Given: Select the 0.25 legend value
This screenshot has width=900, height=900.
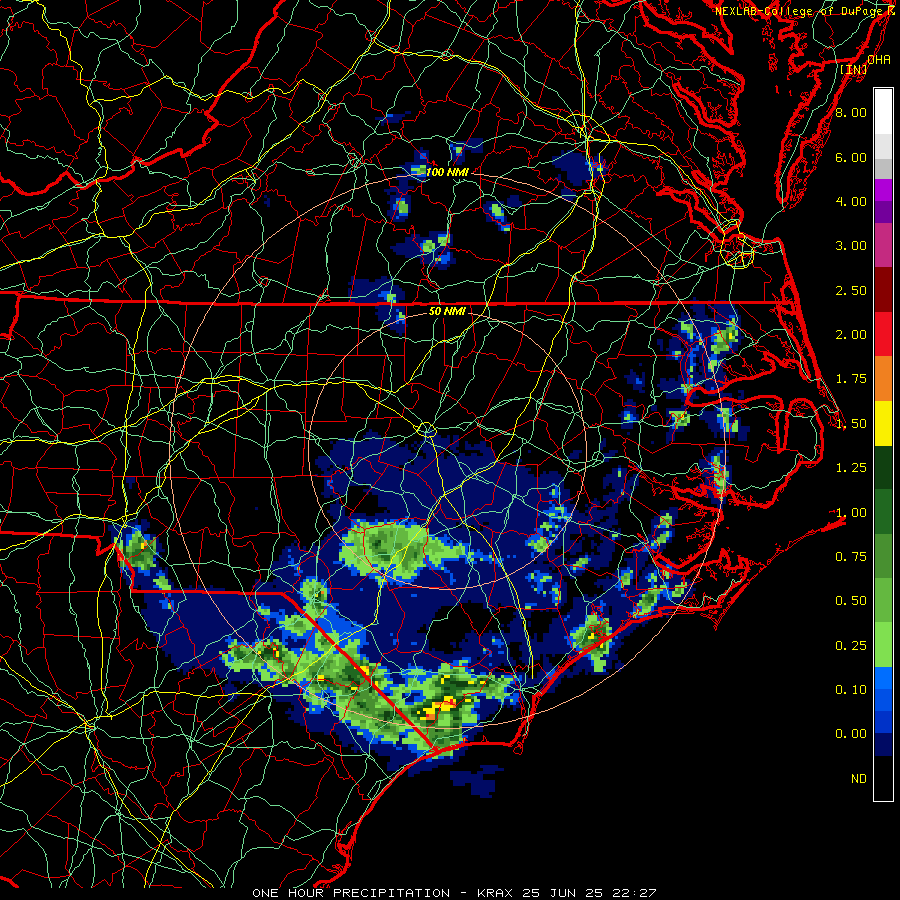Looking at the screenshot, I should point(851,646).
